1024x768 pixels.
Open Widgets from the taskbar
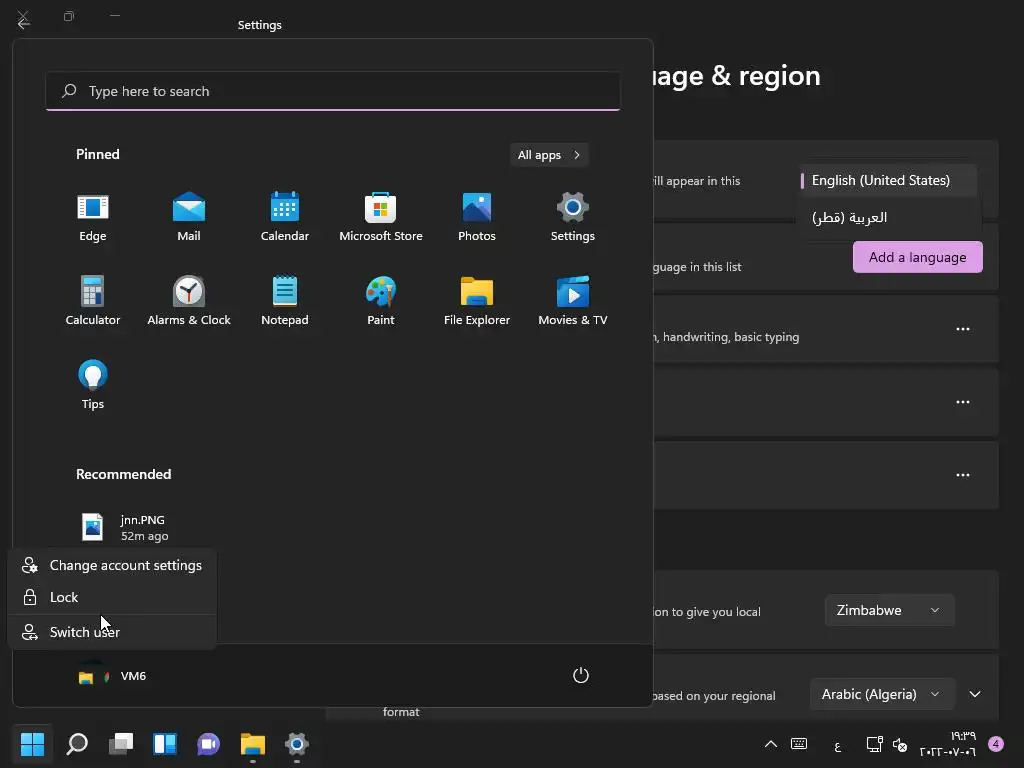click(165, 743)
